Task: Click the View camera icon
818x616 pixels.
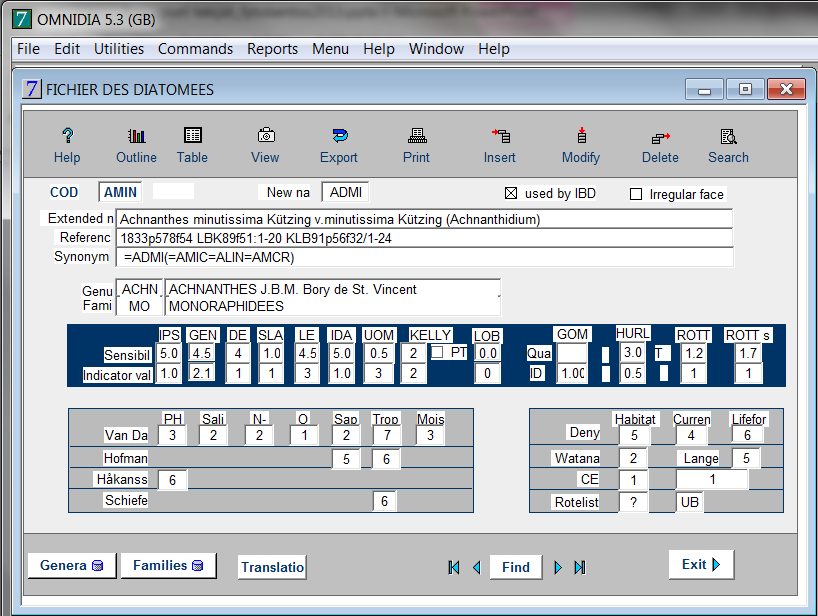Action: pyautogui.click(x=266, y=136)
